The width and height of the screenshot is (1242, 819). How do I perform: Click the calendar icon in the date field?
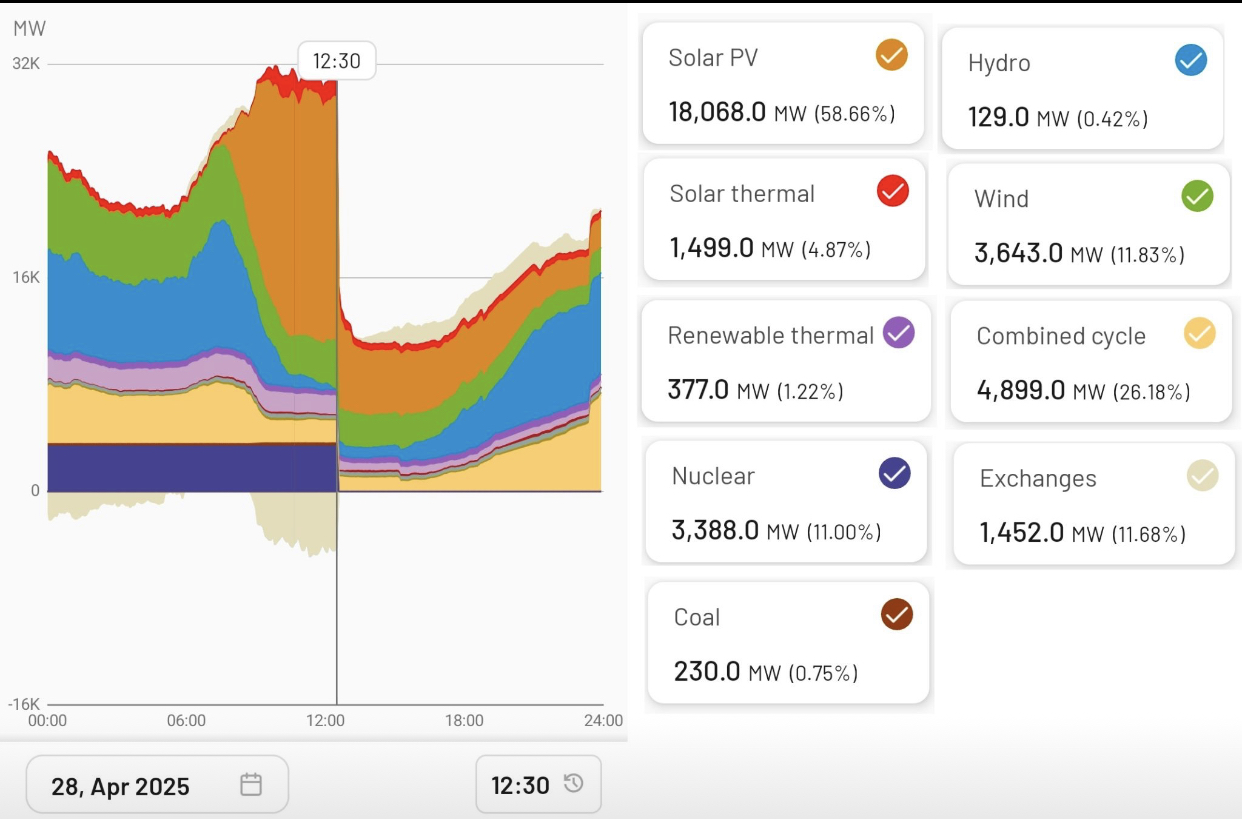pos(251,785)
